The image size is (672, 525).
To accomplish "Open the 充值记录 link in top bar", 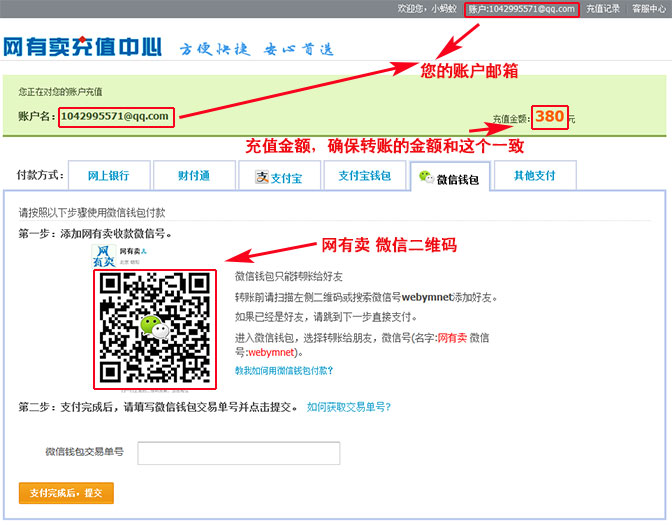I will tap(603, 9).
